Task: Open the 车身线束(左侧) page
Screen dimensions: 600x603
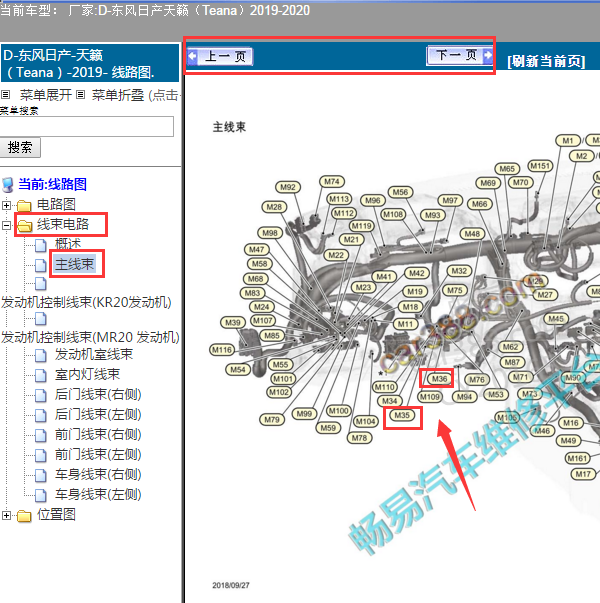Action: pyautogui.click(x=98, y=494)
